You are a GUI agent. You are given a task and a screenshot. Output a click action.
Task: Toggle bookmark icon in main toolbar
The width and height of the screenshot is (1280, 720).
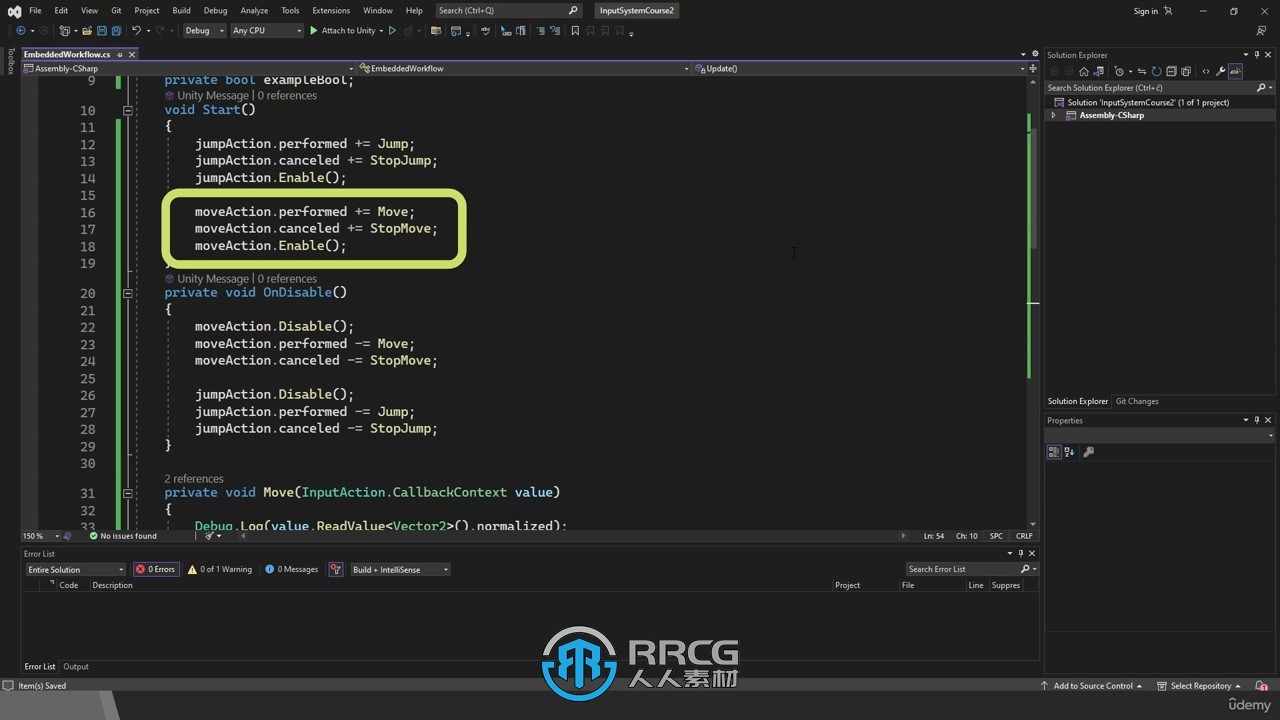pyautogui.click(x=575, y=31)
